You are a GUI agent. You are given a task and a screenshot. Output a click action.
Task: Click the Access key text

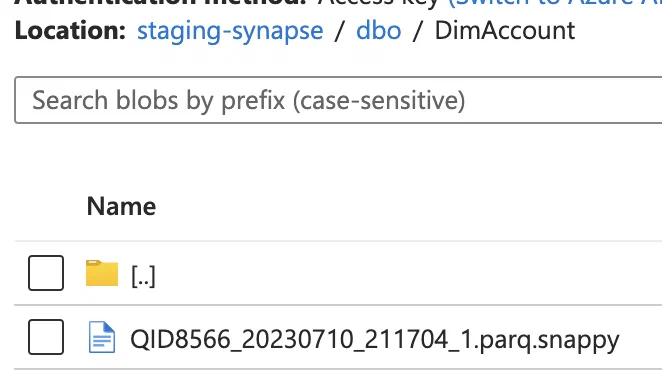coord(379,3)
